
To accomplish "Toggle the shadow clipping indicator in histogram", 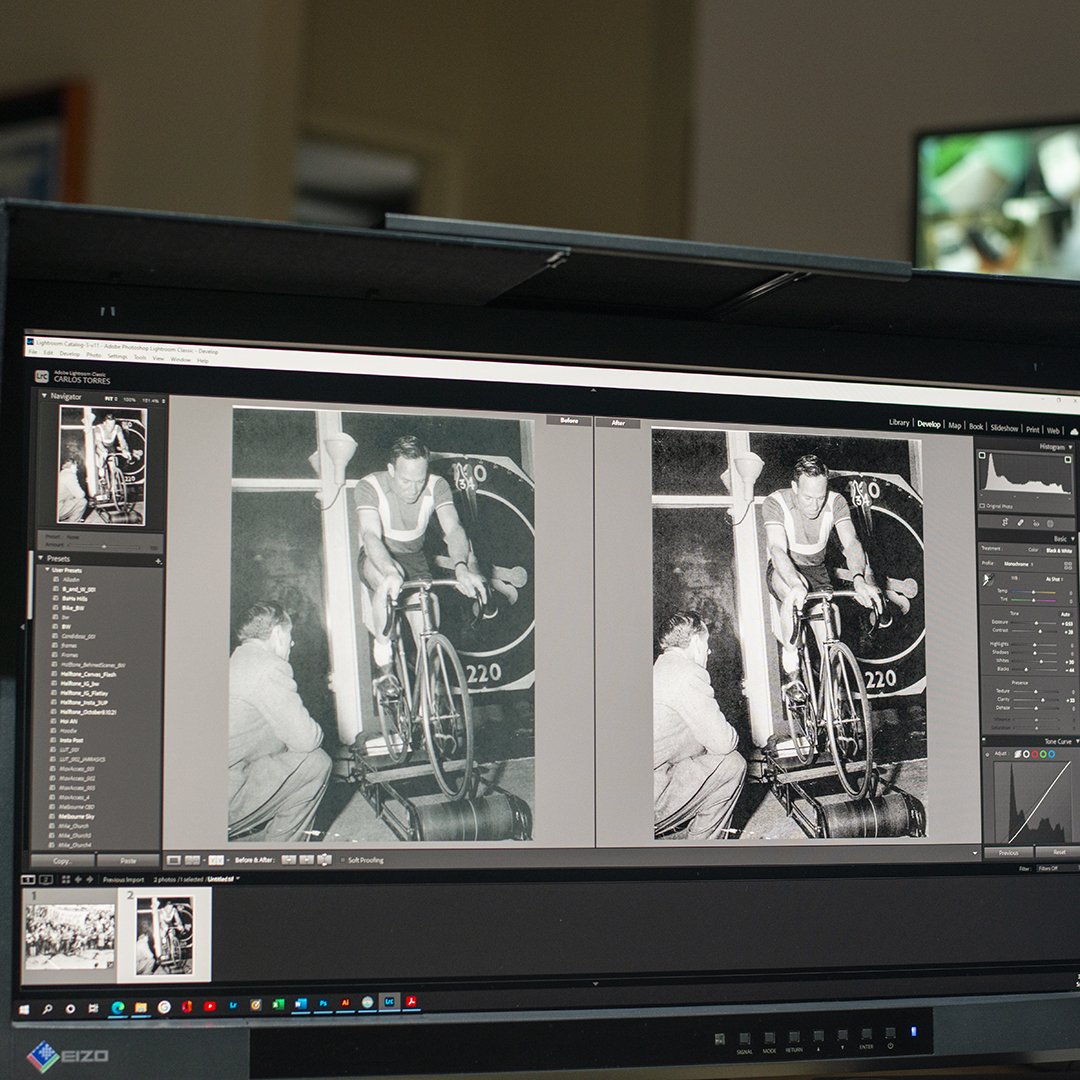I will [982, 455].
